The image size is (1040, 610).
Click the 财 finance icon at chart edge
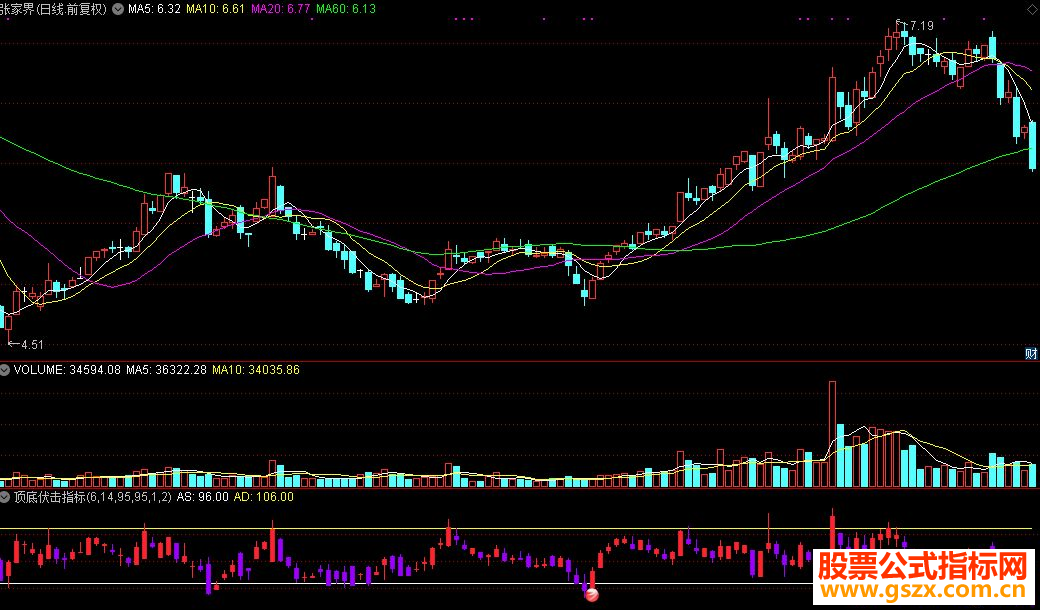point(1031,353)
